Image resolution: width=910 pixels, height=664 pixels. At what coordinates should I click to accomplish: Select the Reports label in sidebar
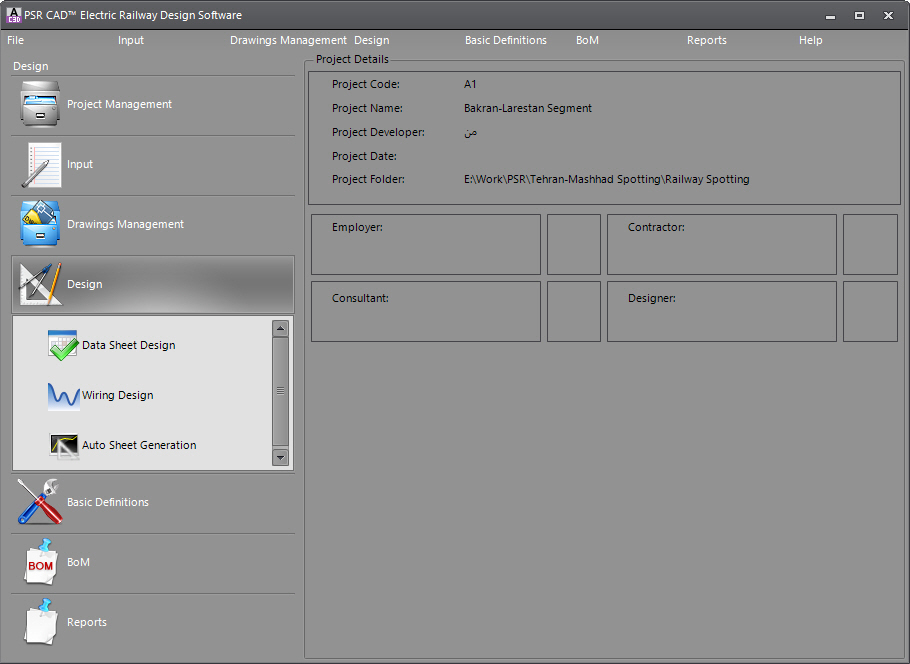coord(86,622)
